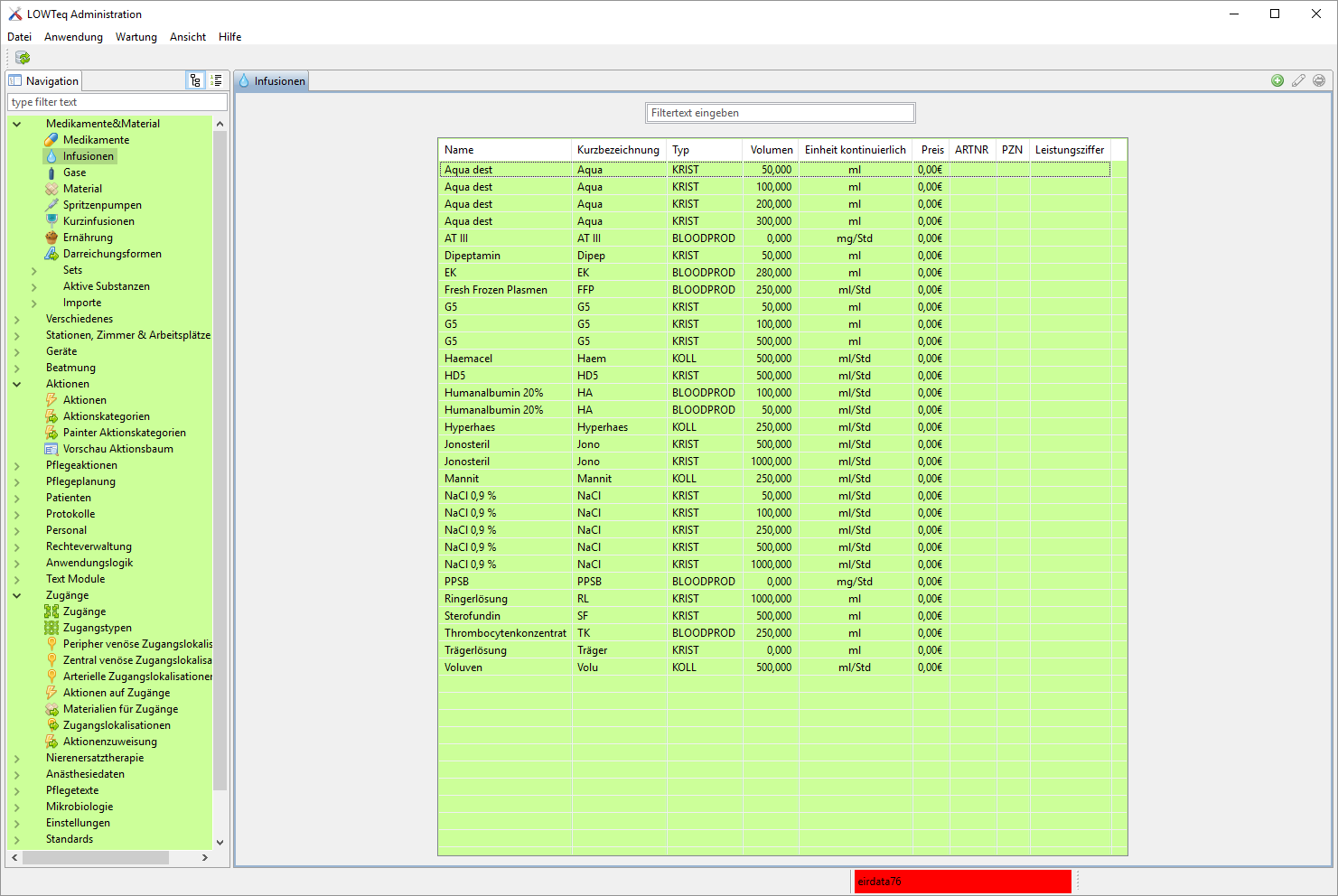Open the Wartung menu

(x=136, y=37)
